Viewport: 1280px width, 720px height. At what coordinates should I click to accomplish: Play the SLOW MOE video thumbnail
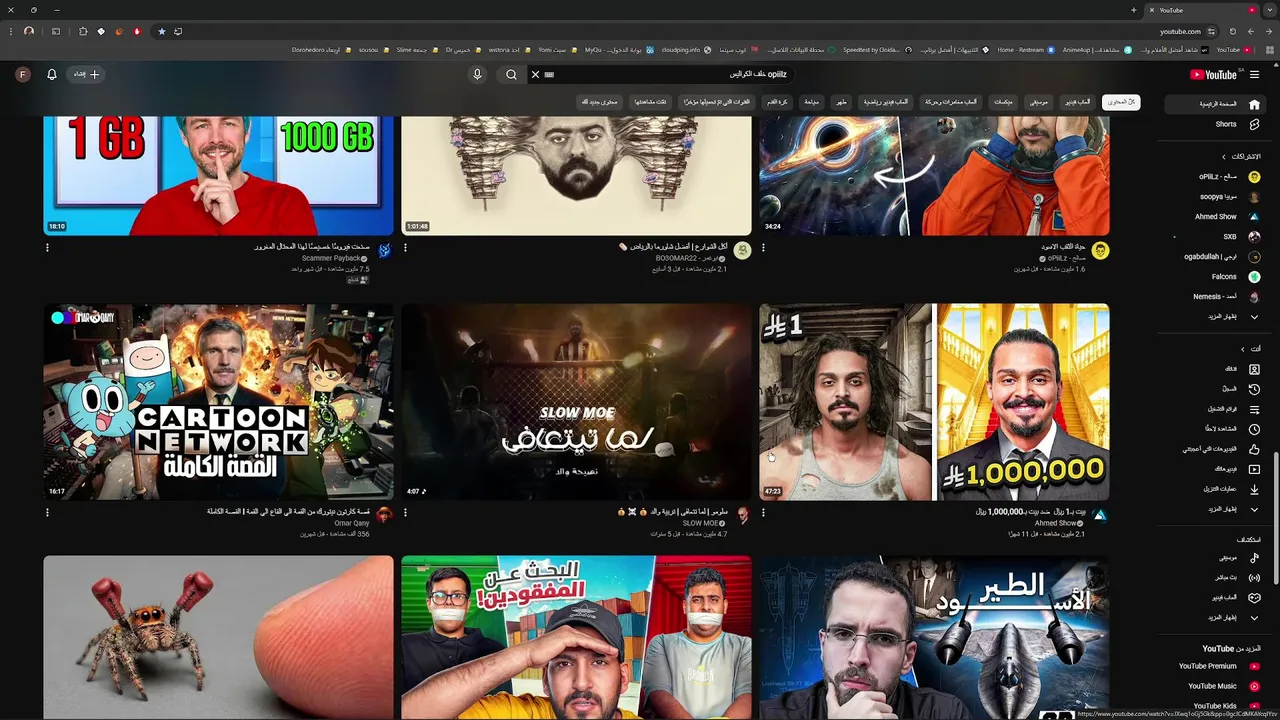[x=576, y=402]
